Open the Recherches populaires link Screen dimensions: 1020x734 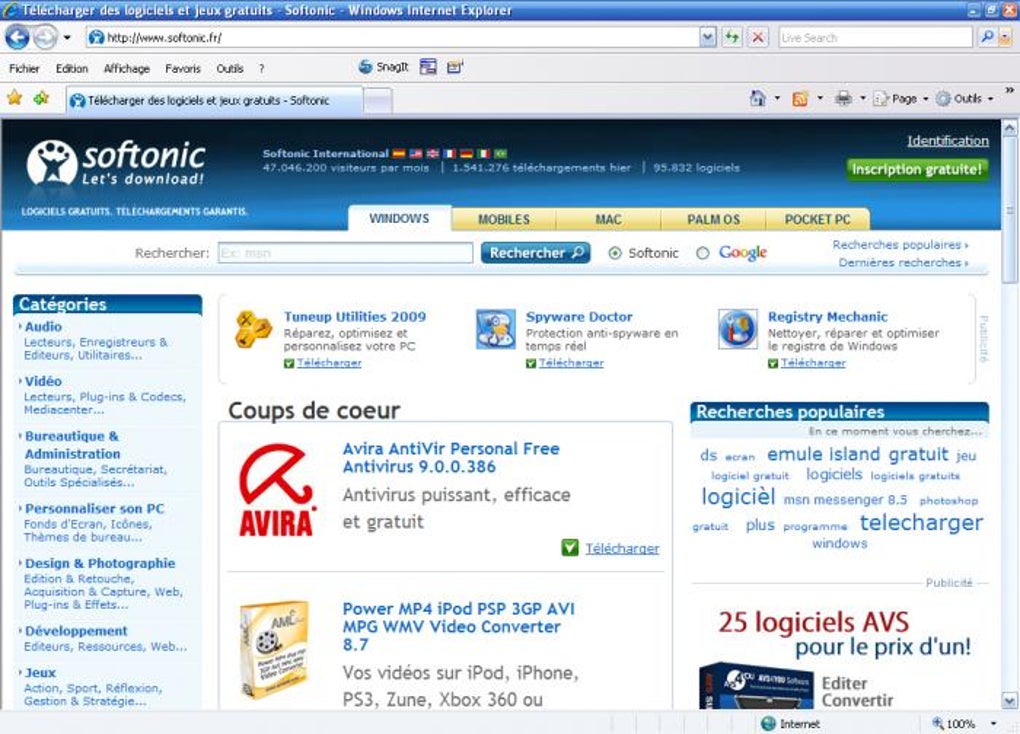[x=900, y=245]
